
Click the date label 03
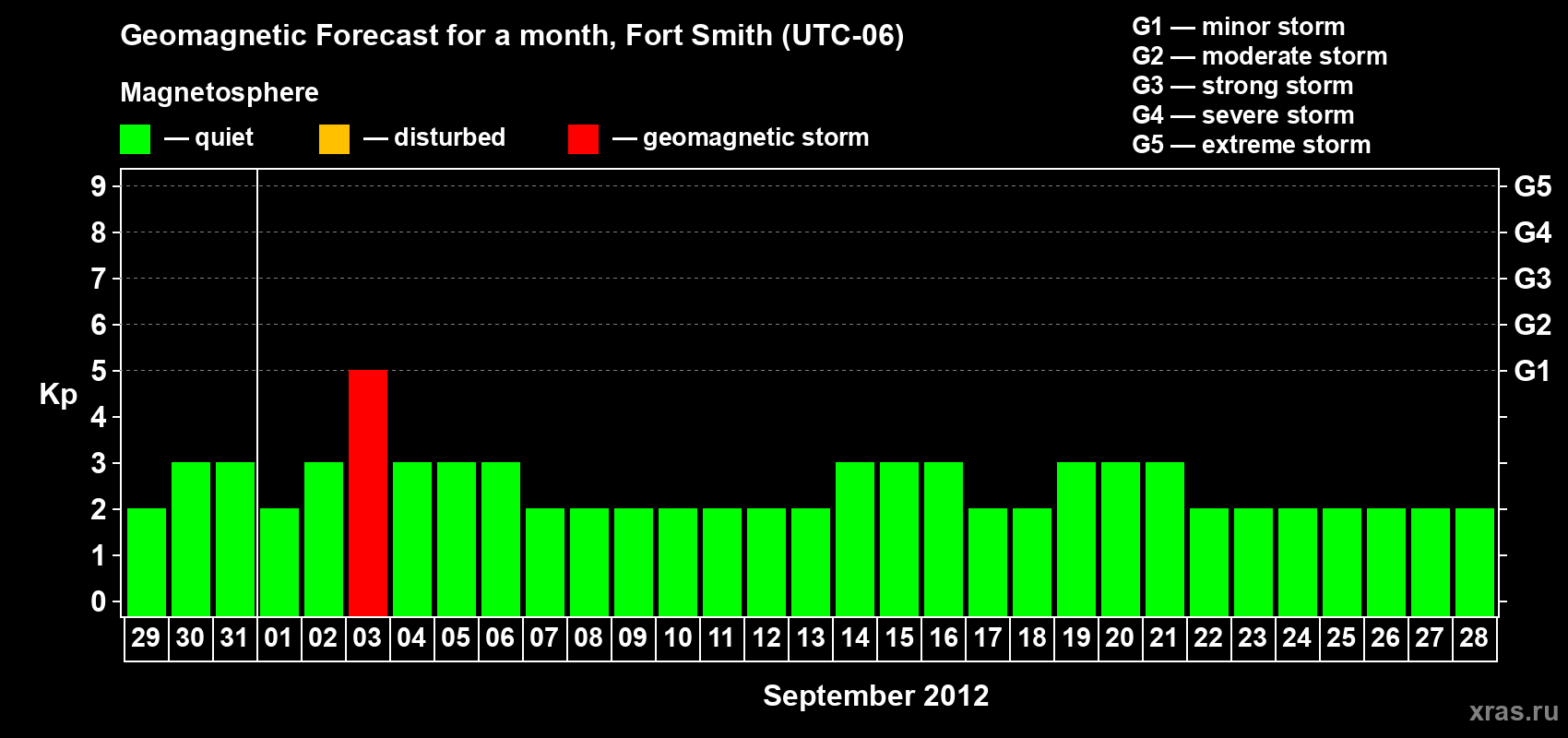click(367, 637)
